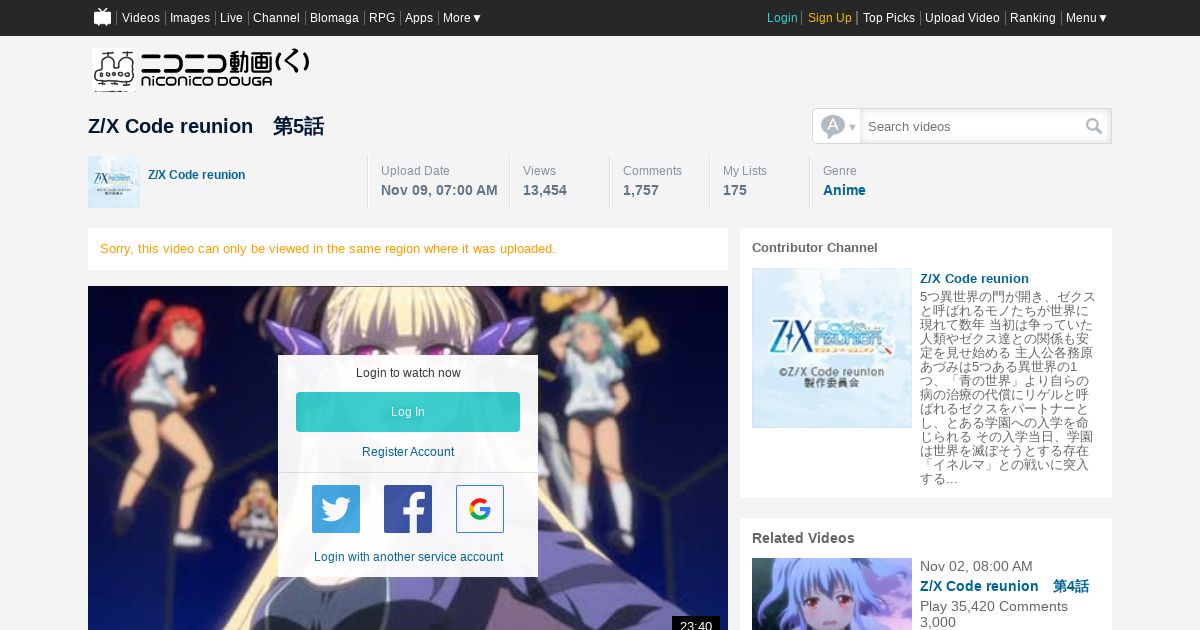Open the Ranking page
The image size is (1200, 630).
pos(1033,18)
